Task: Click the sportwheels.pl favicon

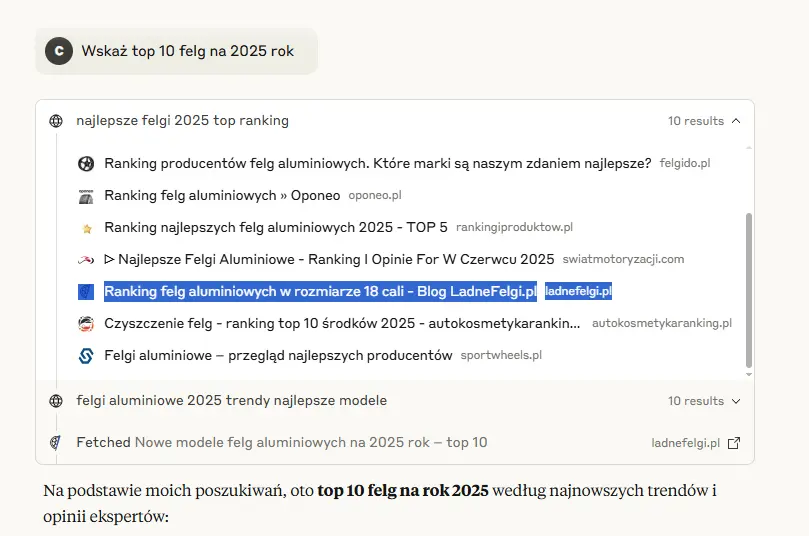Action: pos(86,356)
